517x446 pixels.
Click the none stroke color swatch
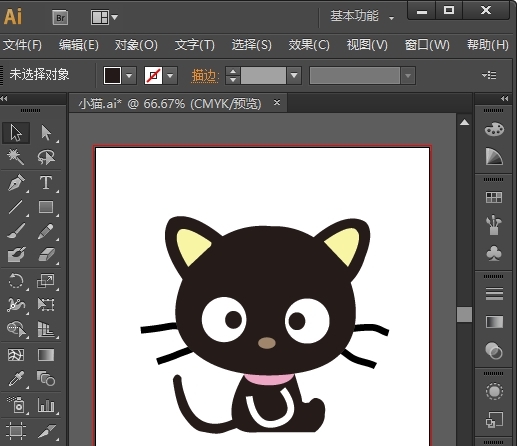point(153,75)
